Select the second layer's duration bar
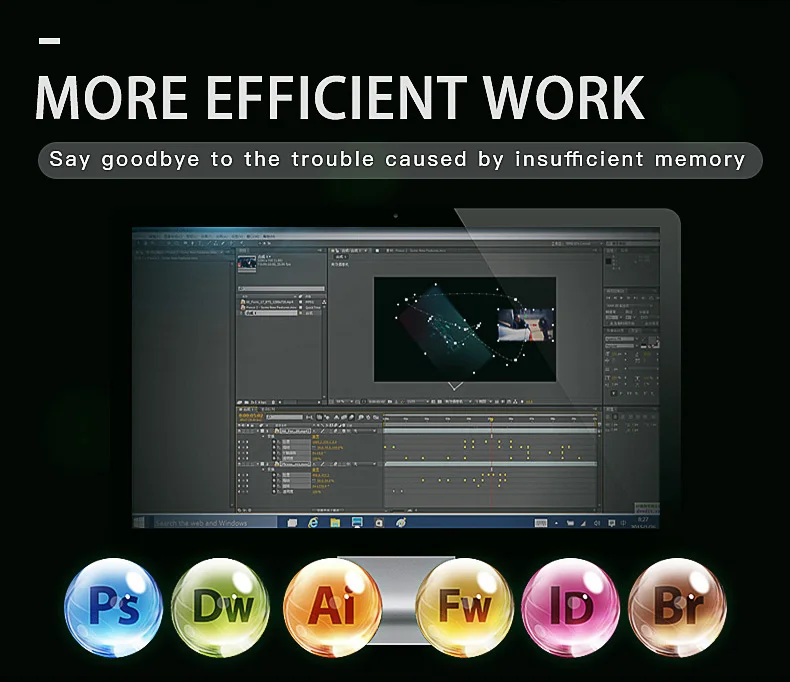Screen dimensions: 790x682 coord(490,464)
